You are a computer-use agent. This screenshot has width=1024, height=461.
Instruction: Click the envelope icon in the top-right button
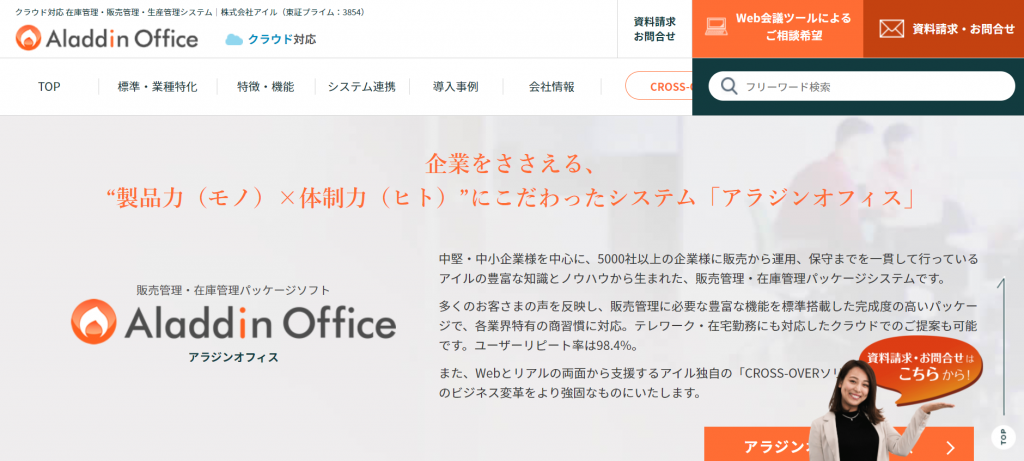pyautogui.click(x=891, y=29)
